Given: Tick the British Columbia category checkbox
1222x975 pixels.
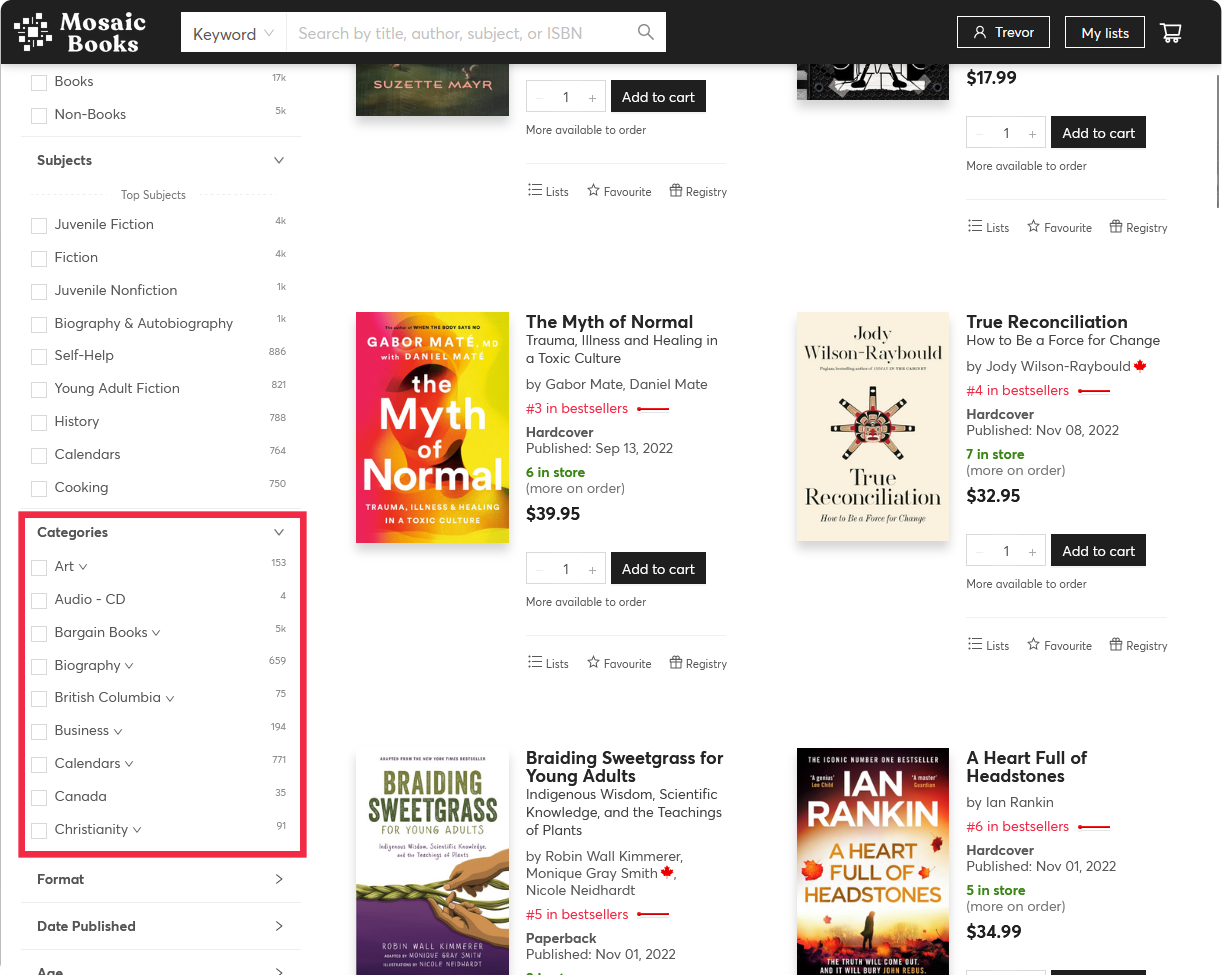Looking at the screenshot, I should click(39, 698).
